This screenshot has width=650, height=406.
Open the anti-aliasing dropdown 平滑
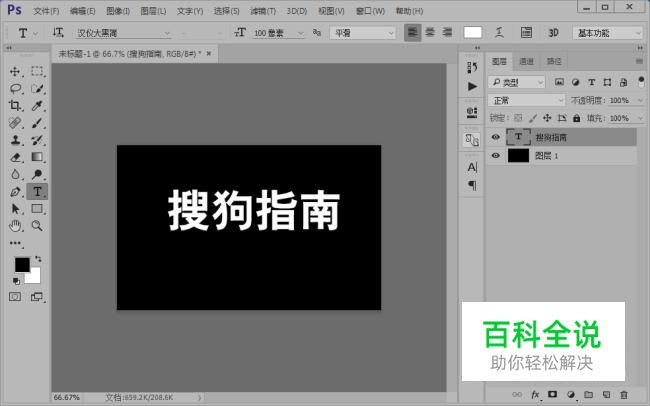point(362,33)
